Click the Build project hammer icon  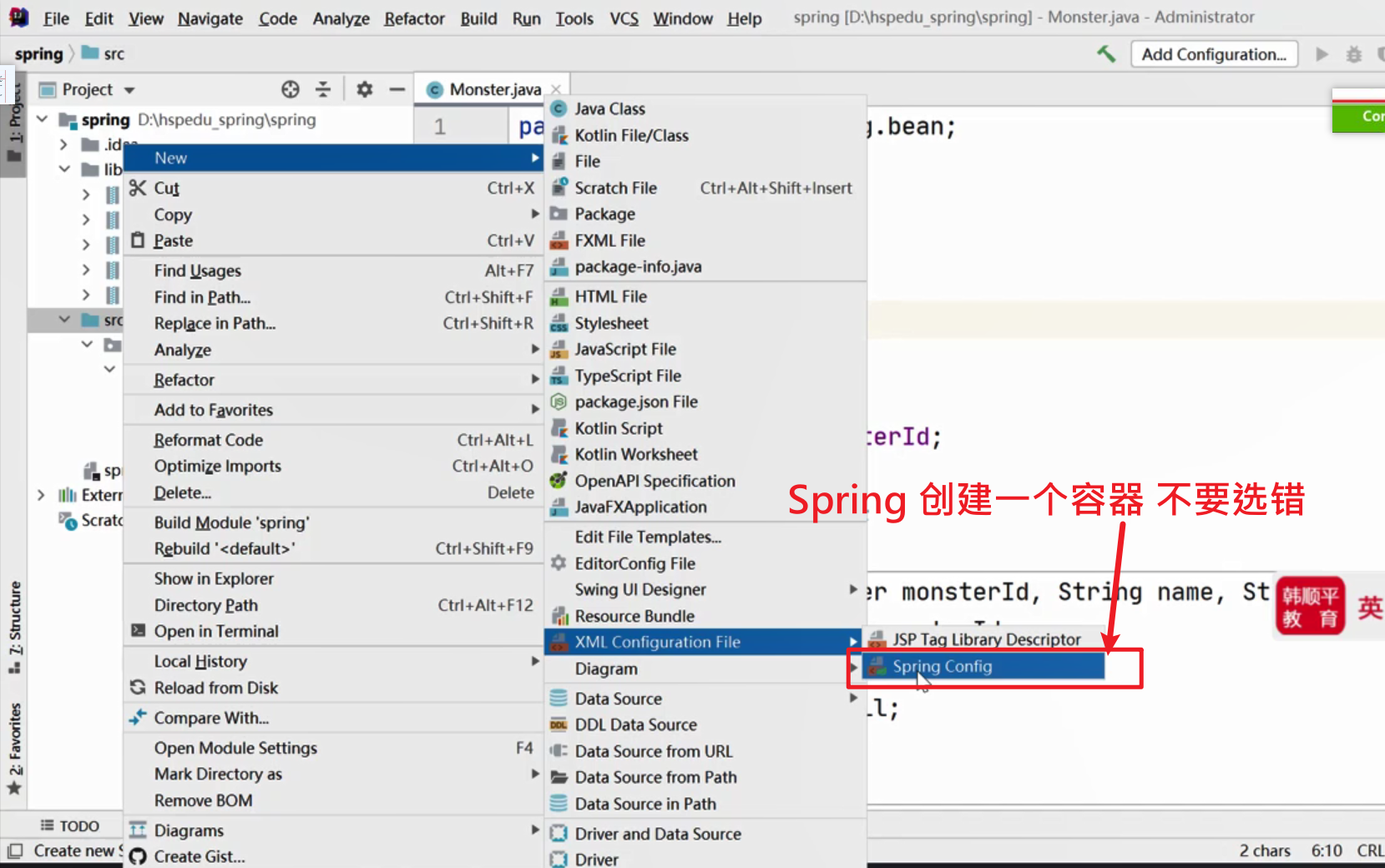tap(1106, 54)
